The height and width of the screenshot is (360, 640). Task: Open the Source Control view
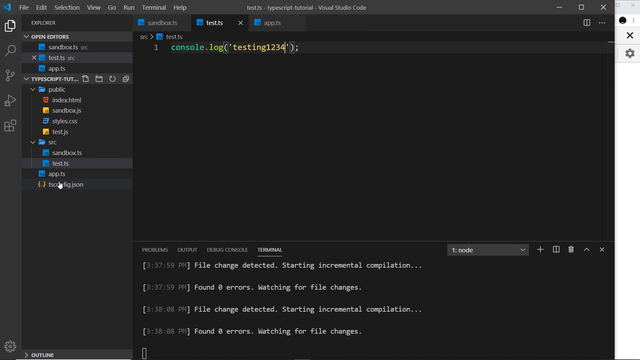click(10, 76)
